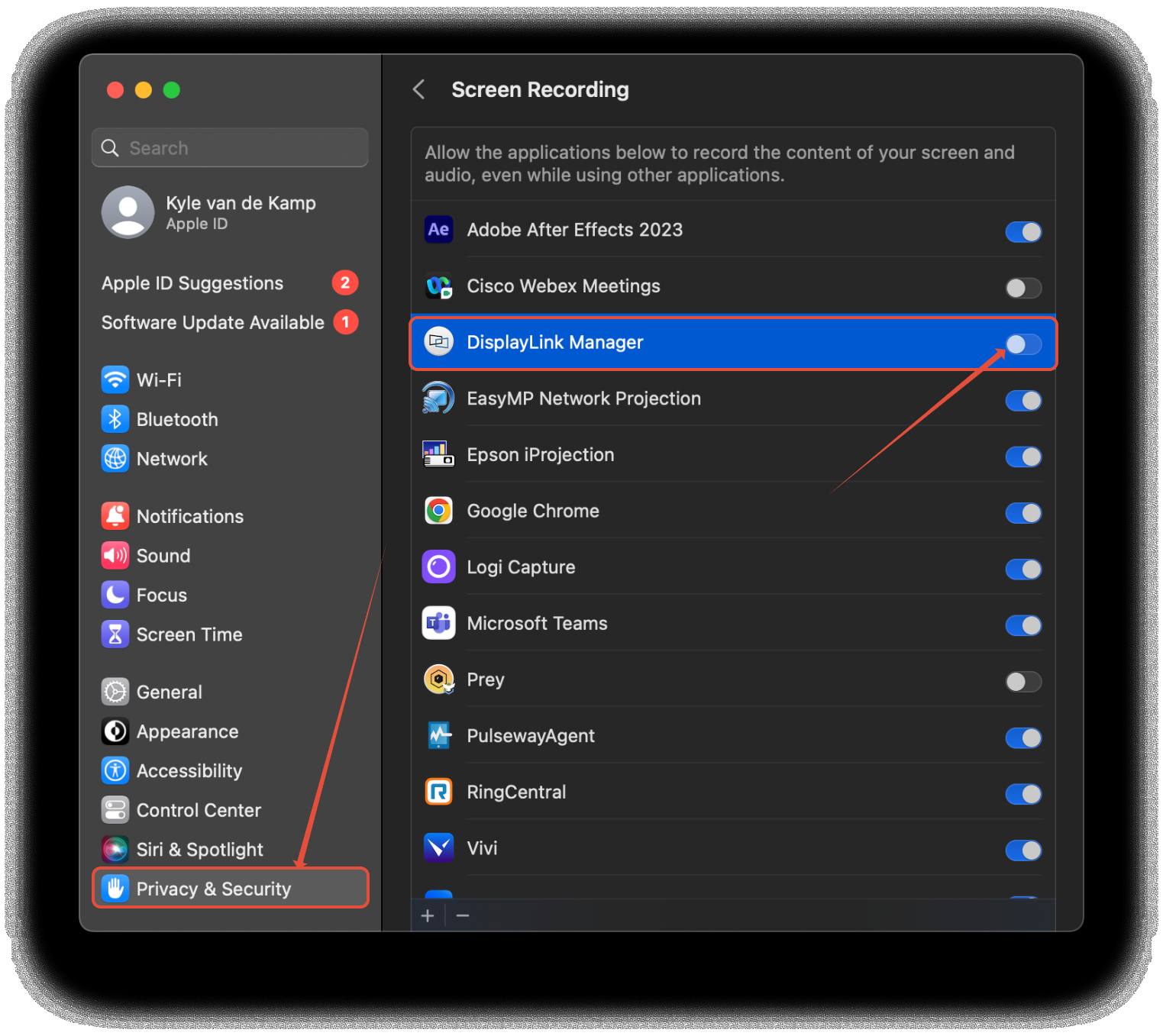Screen dimensions: 1163x1036
Task: Remove selected app with minus button
Action: [463, 915]
